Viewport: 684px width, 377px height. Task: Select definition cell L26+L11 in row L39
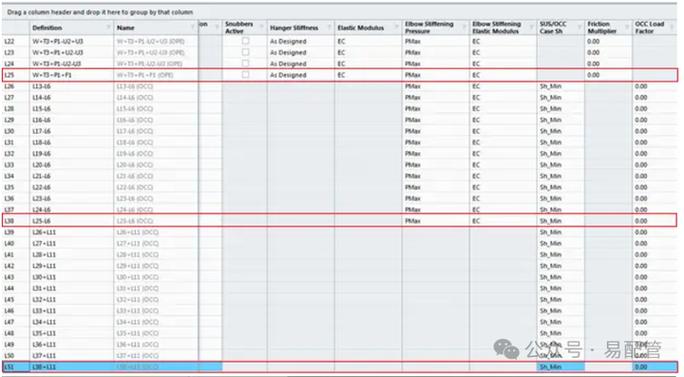pos(72,232)
